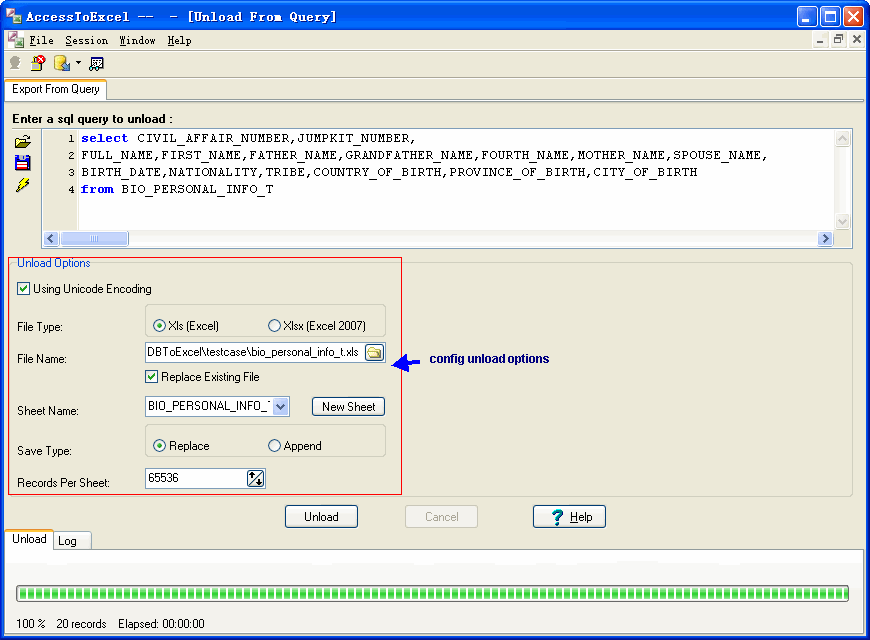Click the query editor scroll right arrow
This screenshot has height=640, width=870.
click(825, 239)
